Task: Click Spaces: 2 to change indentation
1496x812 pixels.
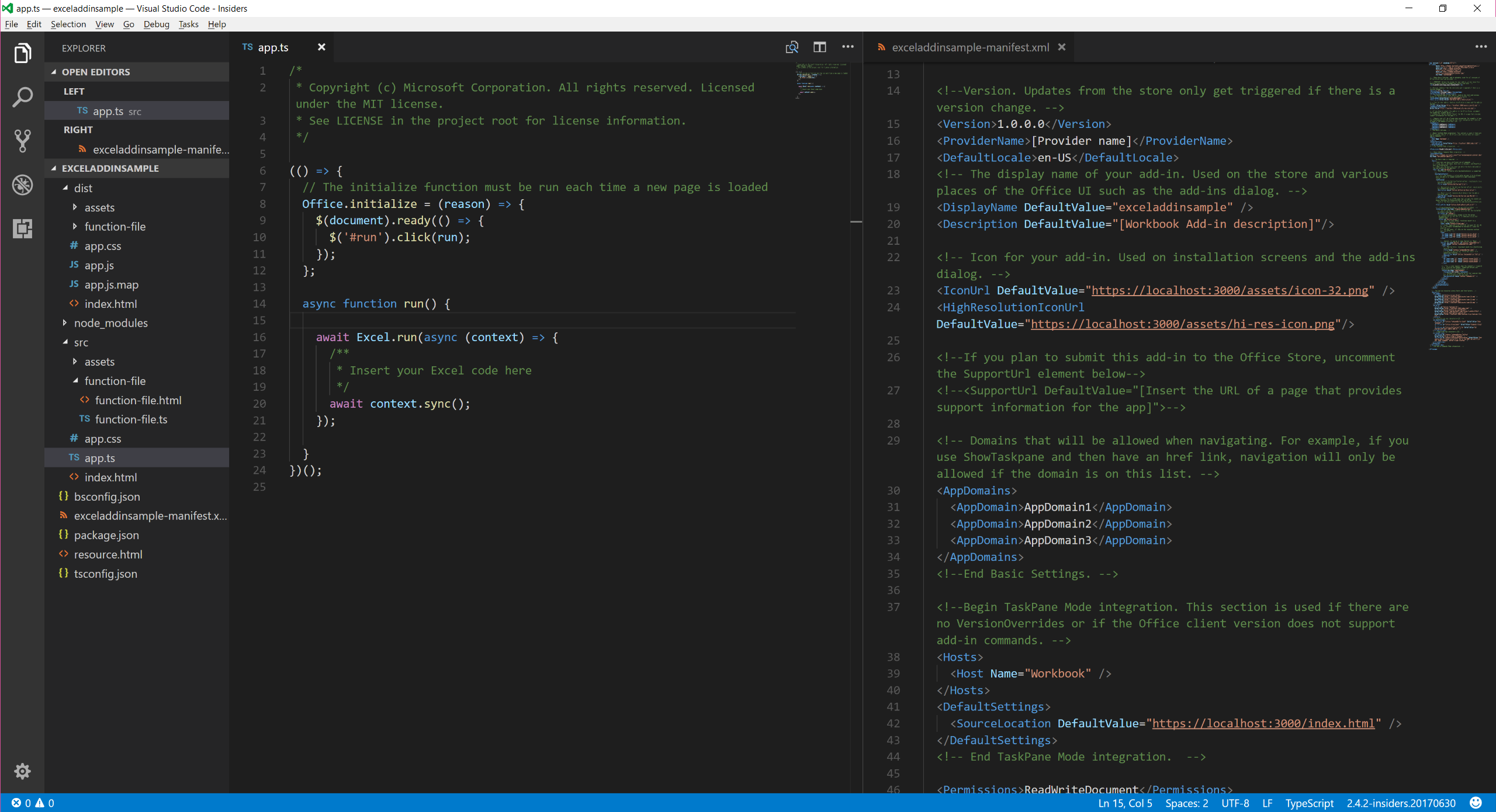Action: point(1185,803)
